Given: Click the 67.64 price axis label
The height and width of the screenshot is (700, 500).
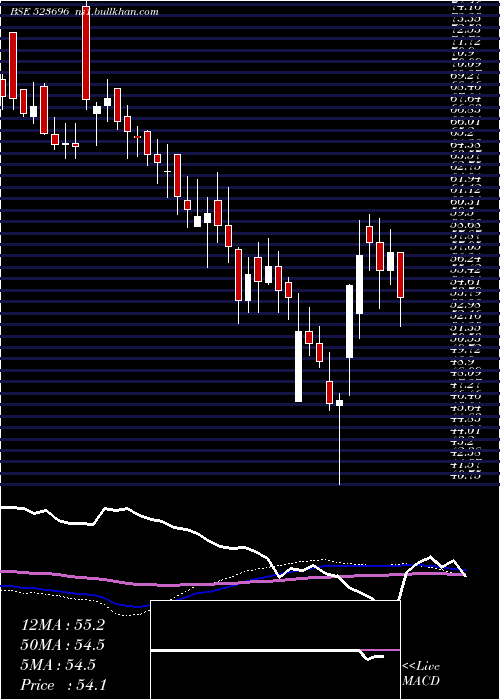Looking at the screenshot, I should (x=466, y=99).
